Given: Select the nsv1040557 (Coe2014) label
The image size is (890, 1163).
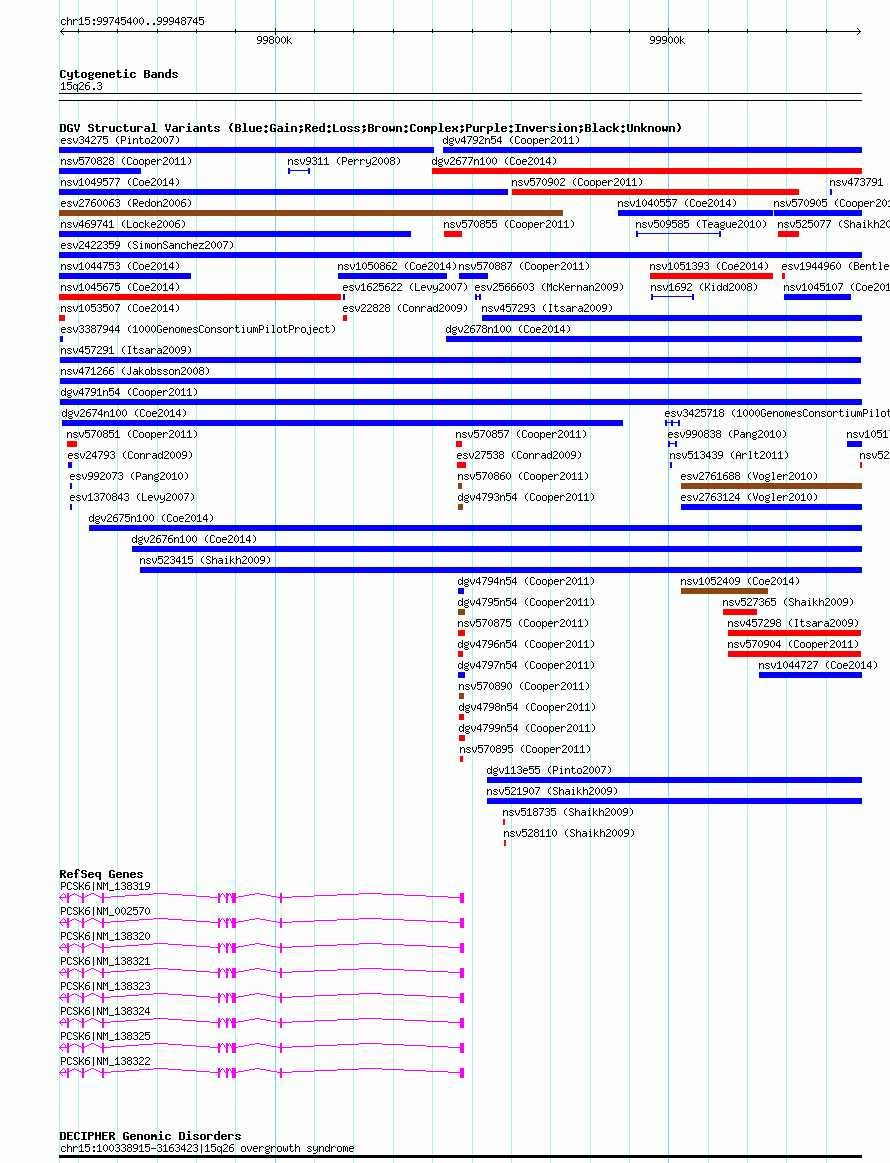Looking at the screenshot, I should 677,202.
